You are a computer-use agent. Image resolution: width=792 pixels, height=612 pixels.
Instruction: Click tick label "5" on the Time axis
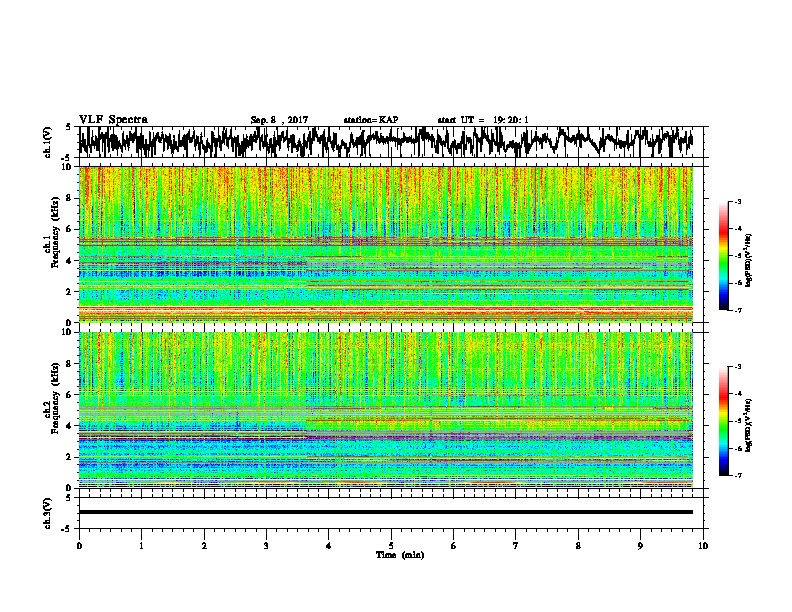point(391,546)
